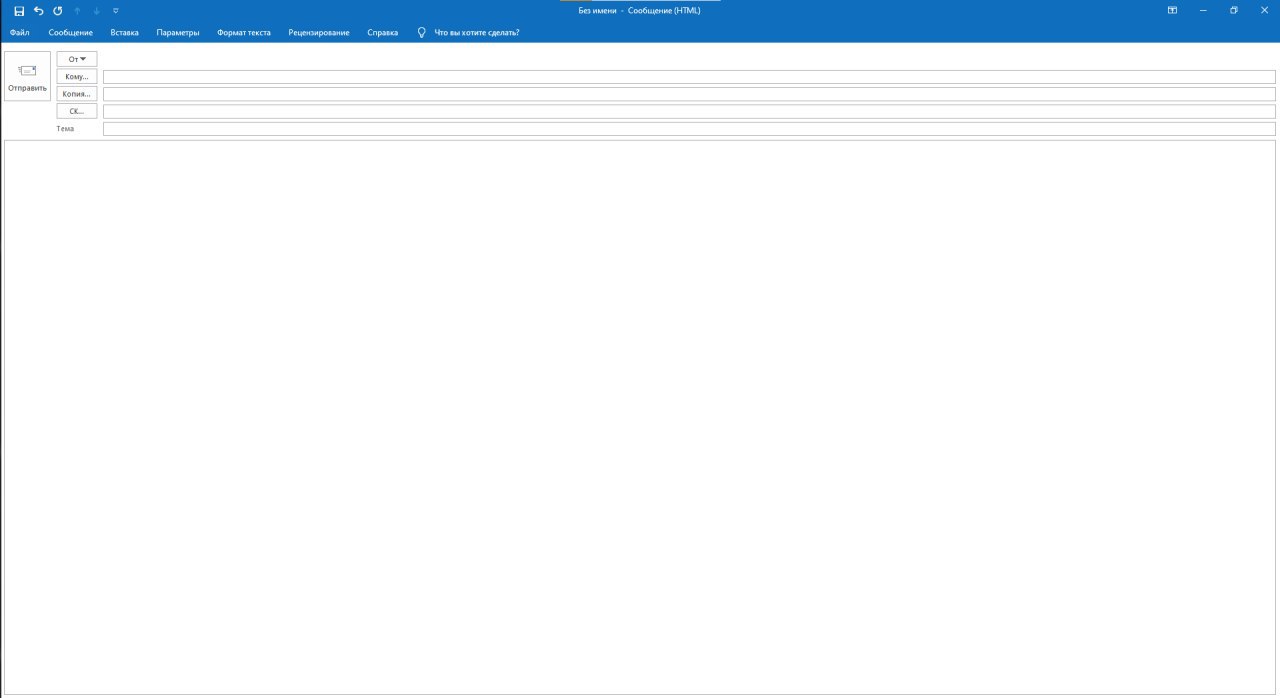
Task: Click the Save icon in the title bar
Action: pyautogui.click(x=19, y=10)
